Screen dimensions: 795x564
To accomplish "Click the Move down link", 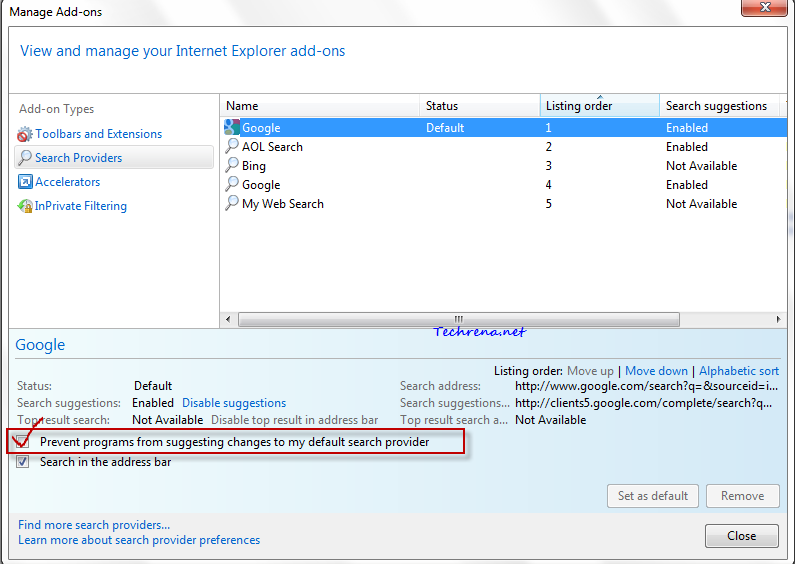I will [x=656, y=371].
